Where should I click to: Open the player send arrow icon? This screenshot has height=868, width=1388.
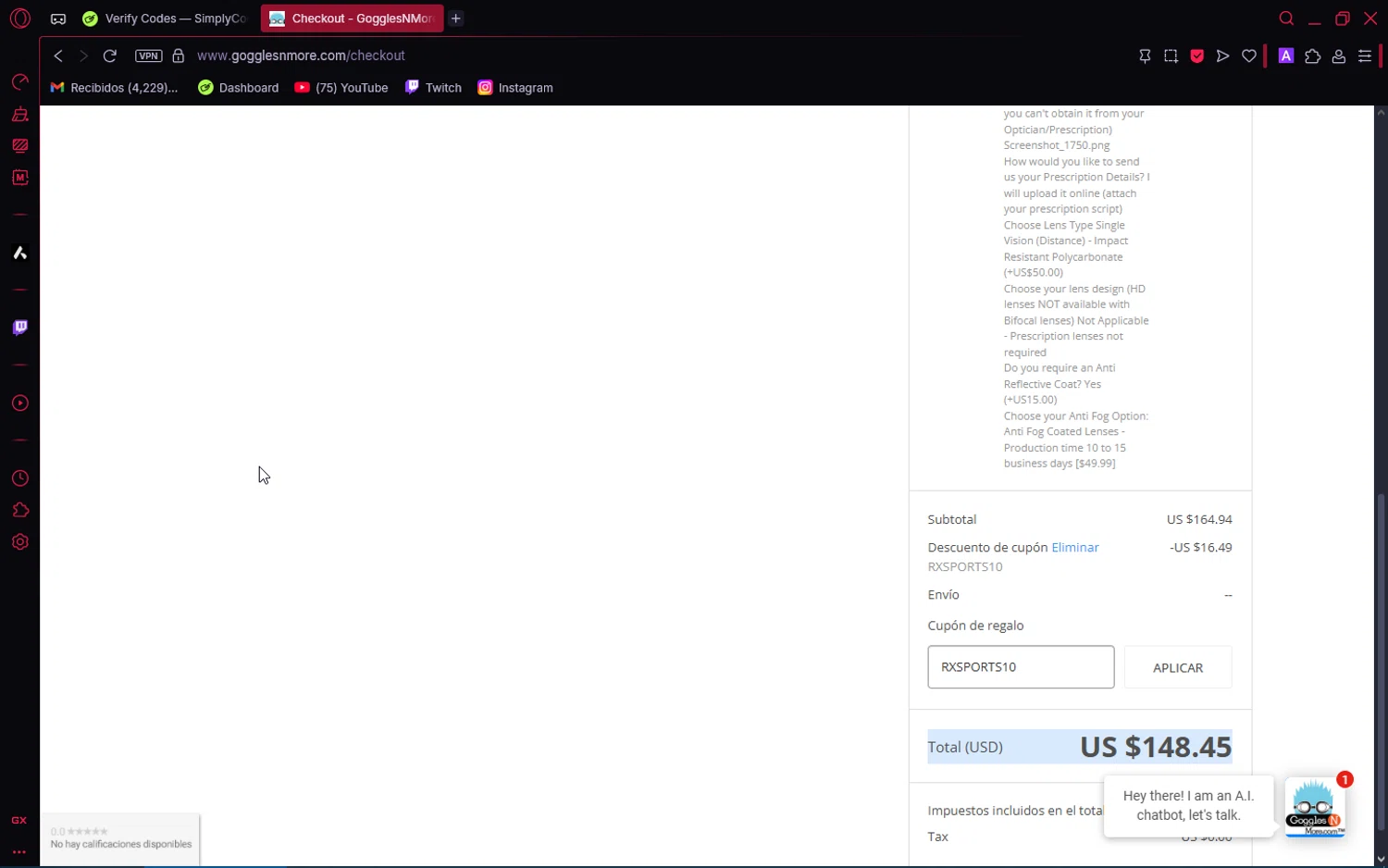(1222, 56)
